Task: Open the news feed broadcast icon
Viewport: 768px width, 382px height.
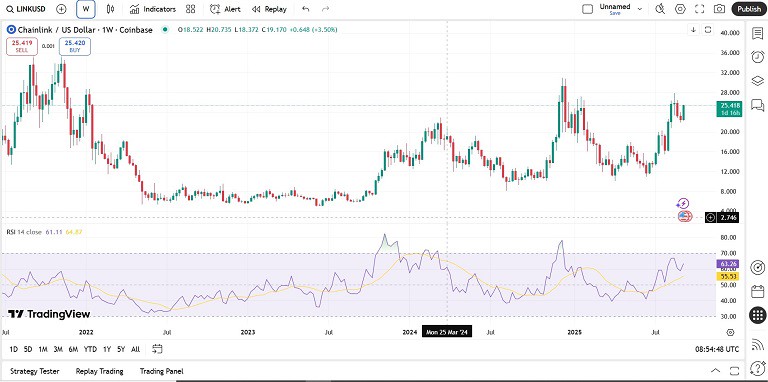Action: 758,344
